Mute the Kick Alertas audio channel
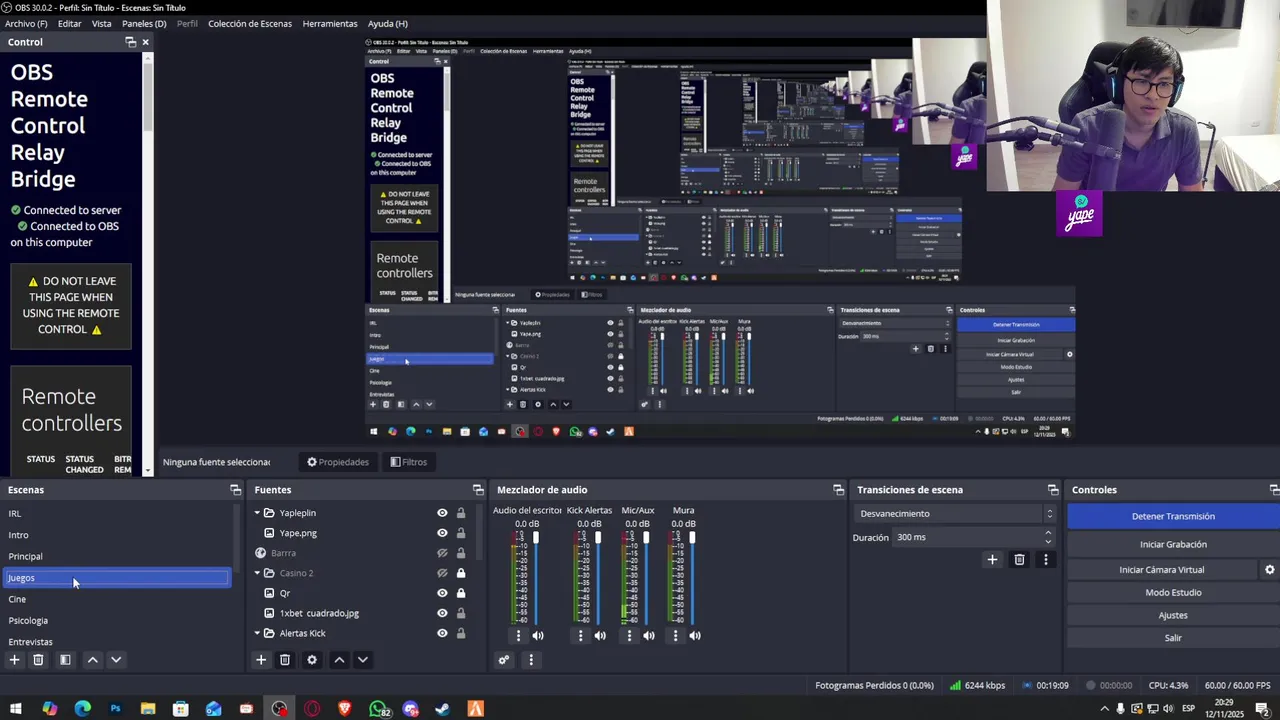 point(600,636)
